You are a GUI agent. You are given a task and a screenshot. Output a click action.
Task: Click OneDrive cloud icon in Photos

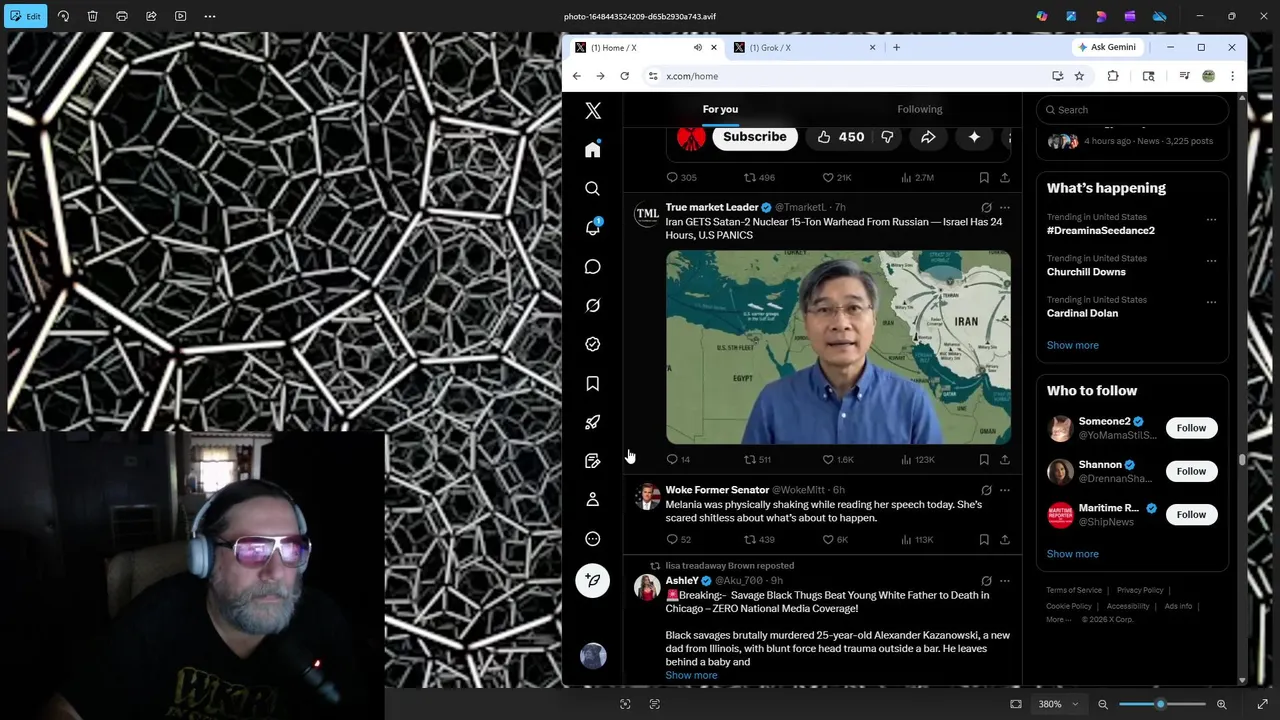click(1160, 16)
